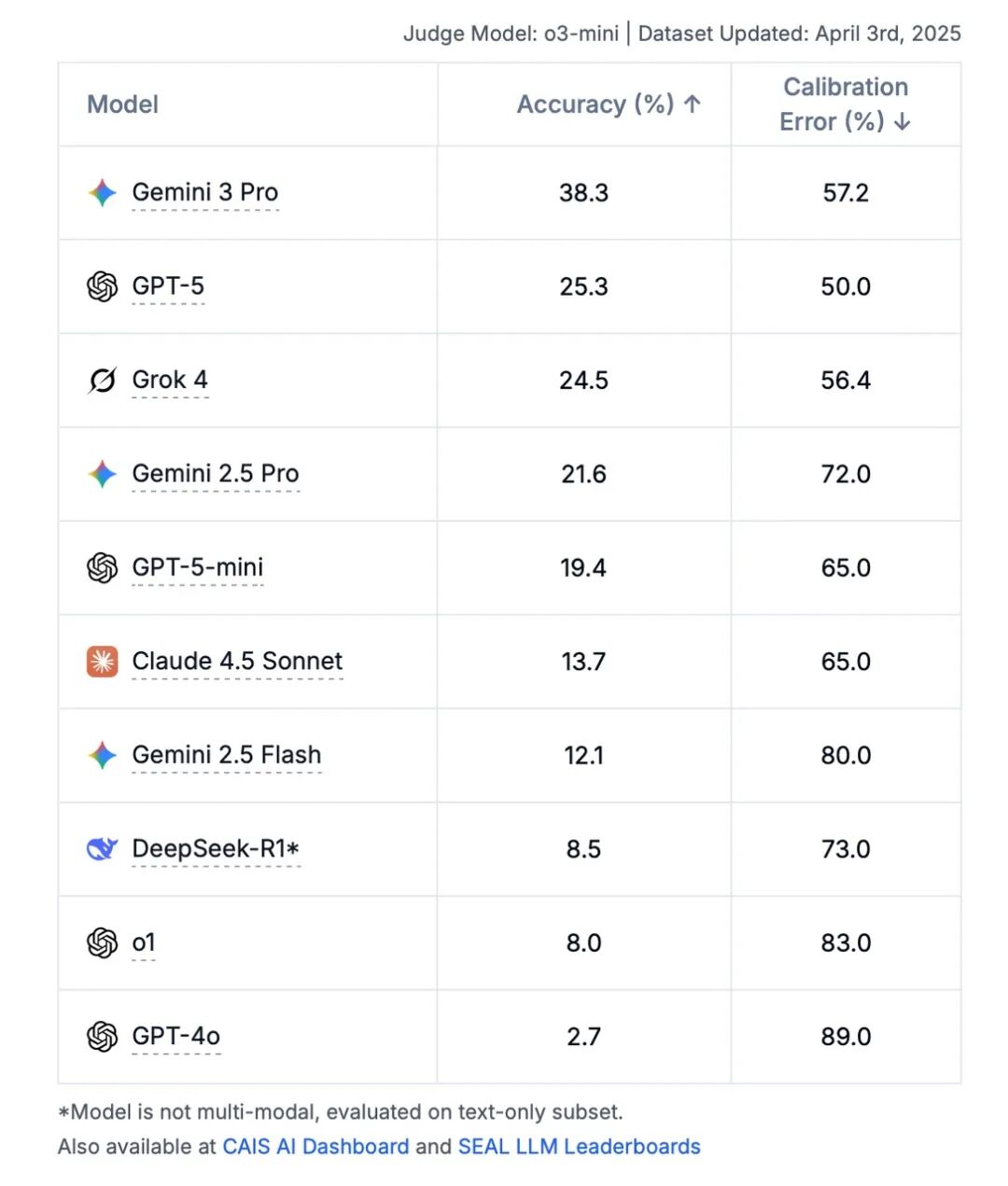Screen dimensions: 1008x1186
Task: Click the OpenAI logo beside GPT-4o
Action: 102,1037
